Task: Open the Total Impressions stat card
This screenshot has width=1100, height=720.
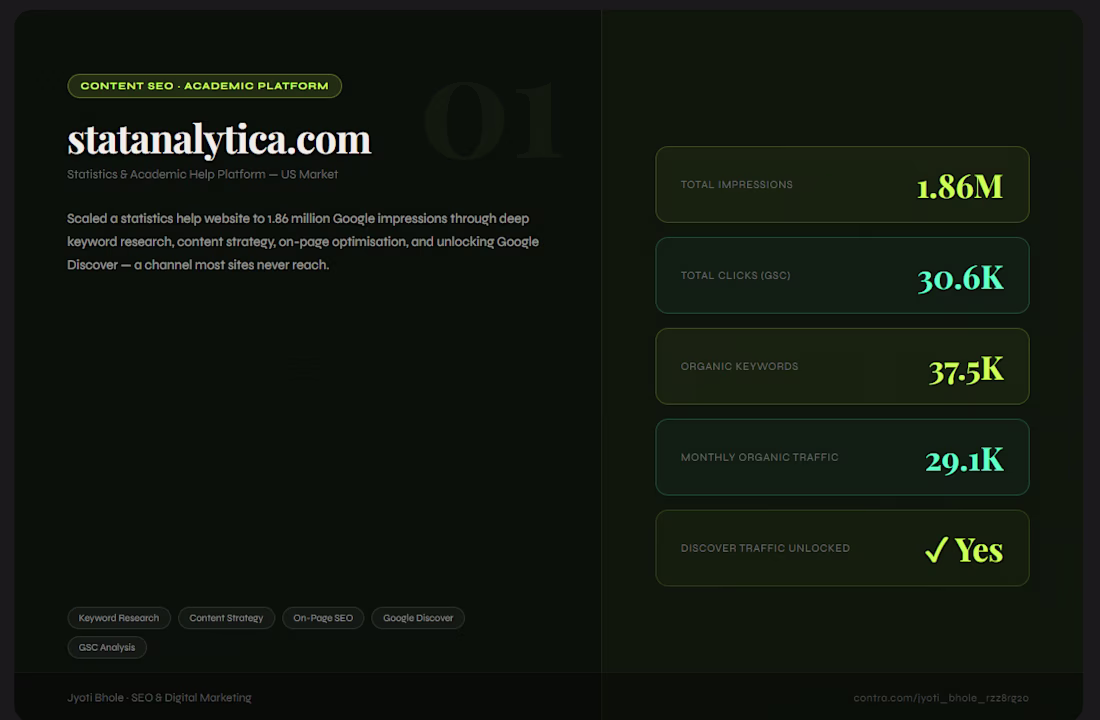Action: 842,185
